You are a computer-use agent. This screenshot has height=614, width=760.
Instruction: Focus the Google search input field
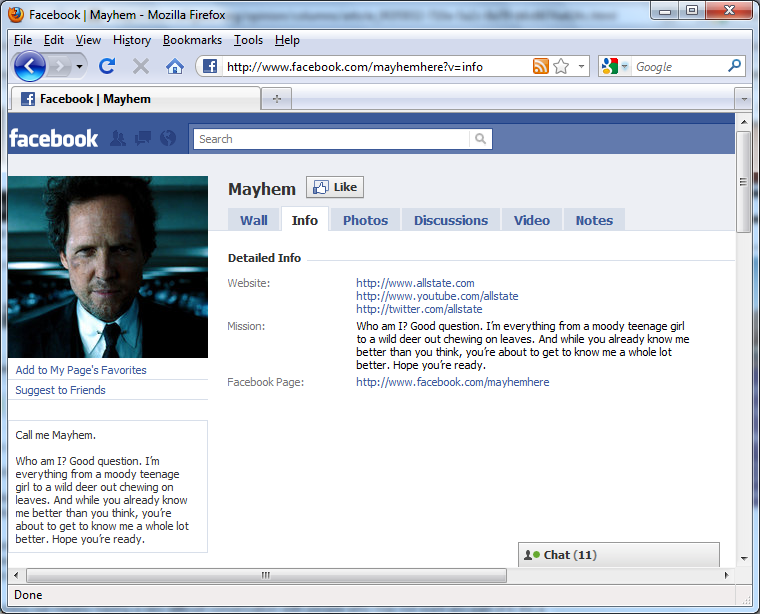coord(679,66)
